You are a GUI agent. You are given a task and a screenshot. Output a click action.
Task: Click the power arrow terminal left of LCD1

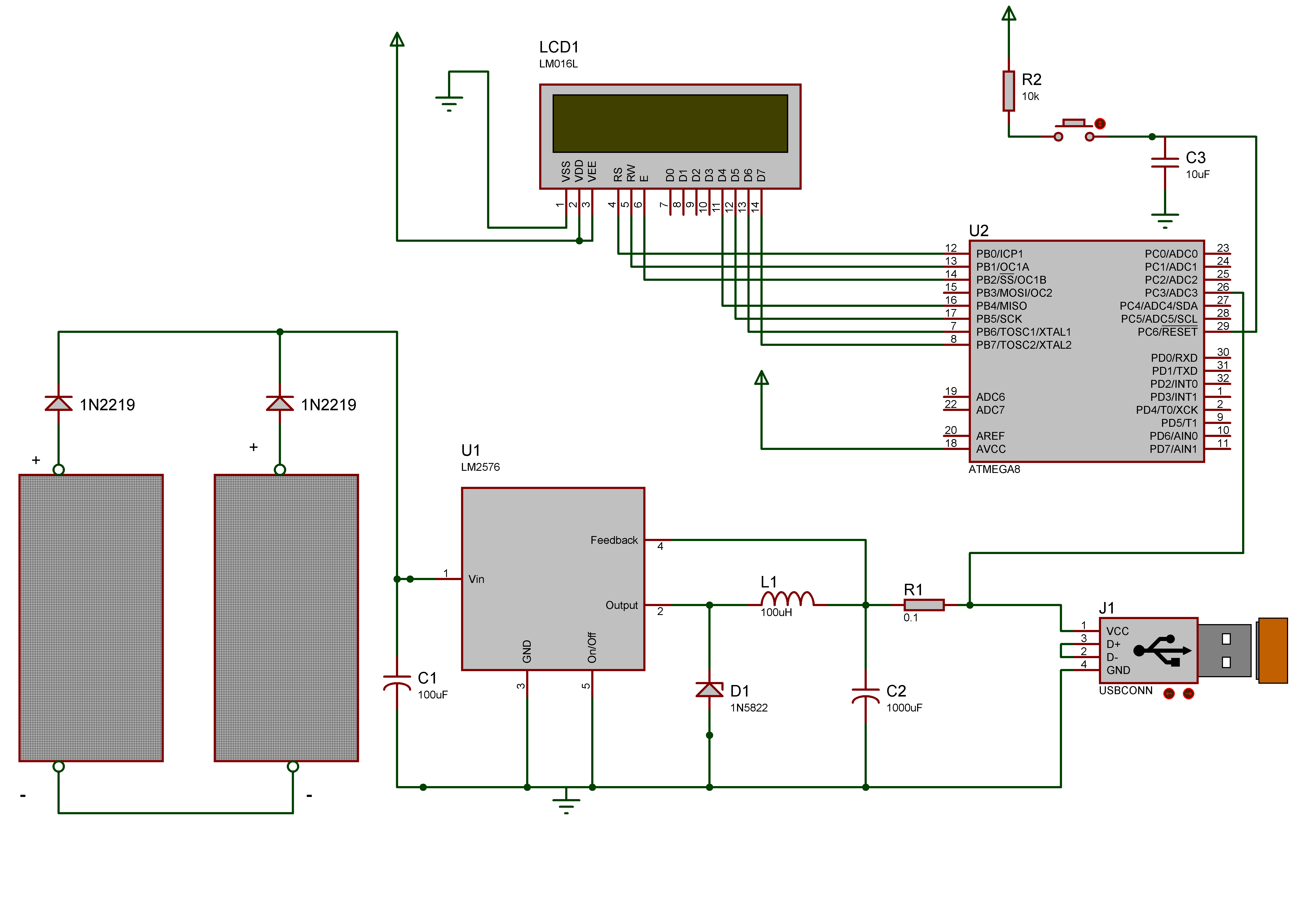pyautogui.click(x=397, y=39)
